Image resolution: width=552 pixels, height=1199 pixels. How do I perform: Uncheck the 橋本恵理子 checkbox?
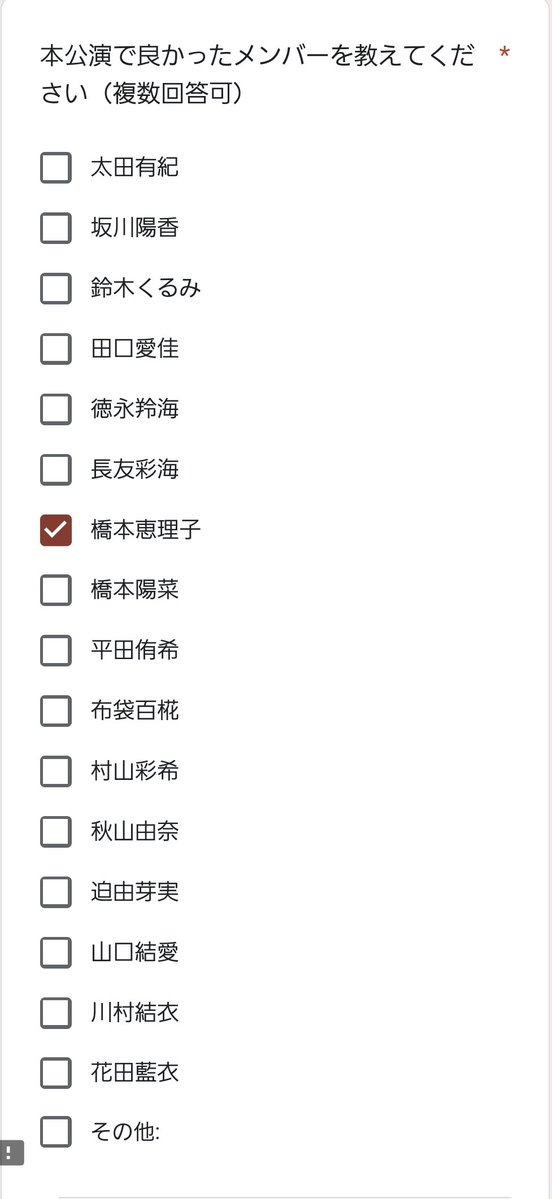(x=56, y=530)
